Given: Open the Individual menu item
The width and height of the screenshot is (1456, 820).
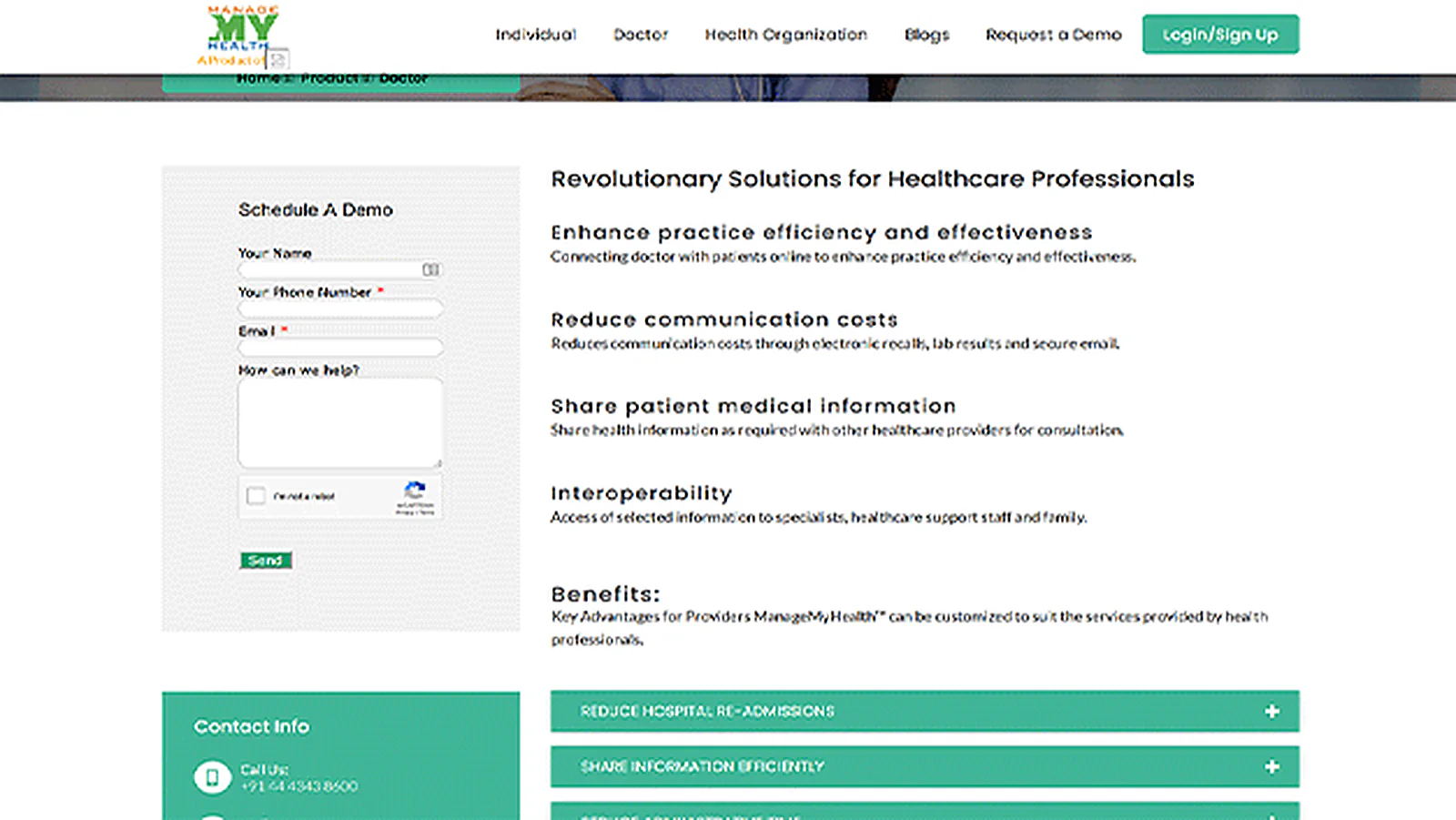Looking at the screenshot, I should [535, 35].
